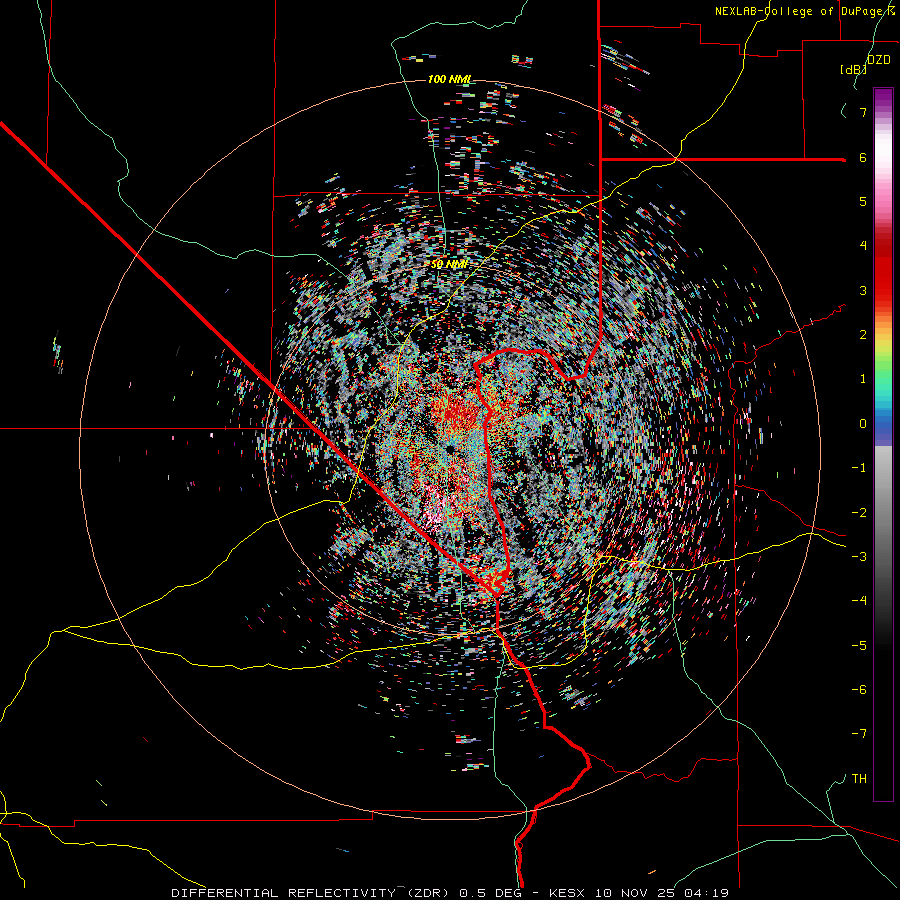
Task: Click the 100 NMI range ring label
Action: [449, 79]
